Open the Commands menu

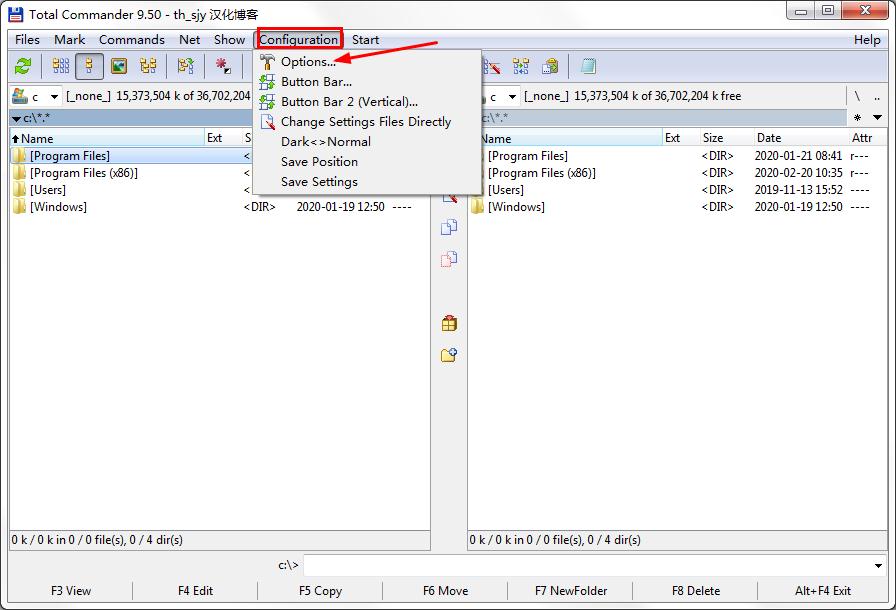pyautogui.click(x=132, y=39)
